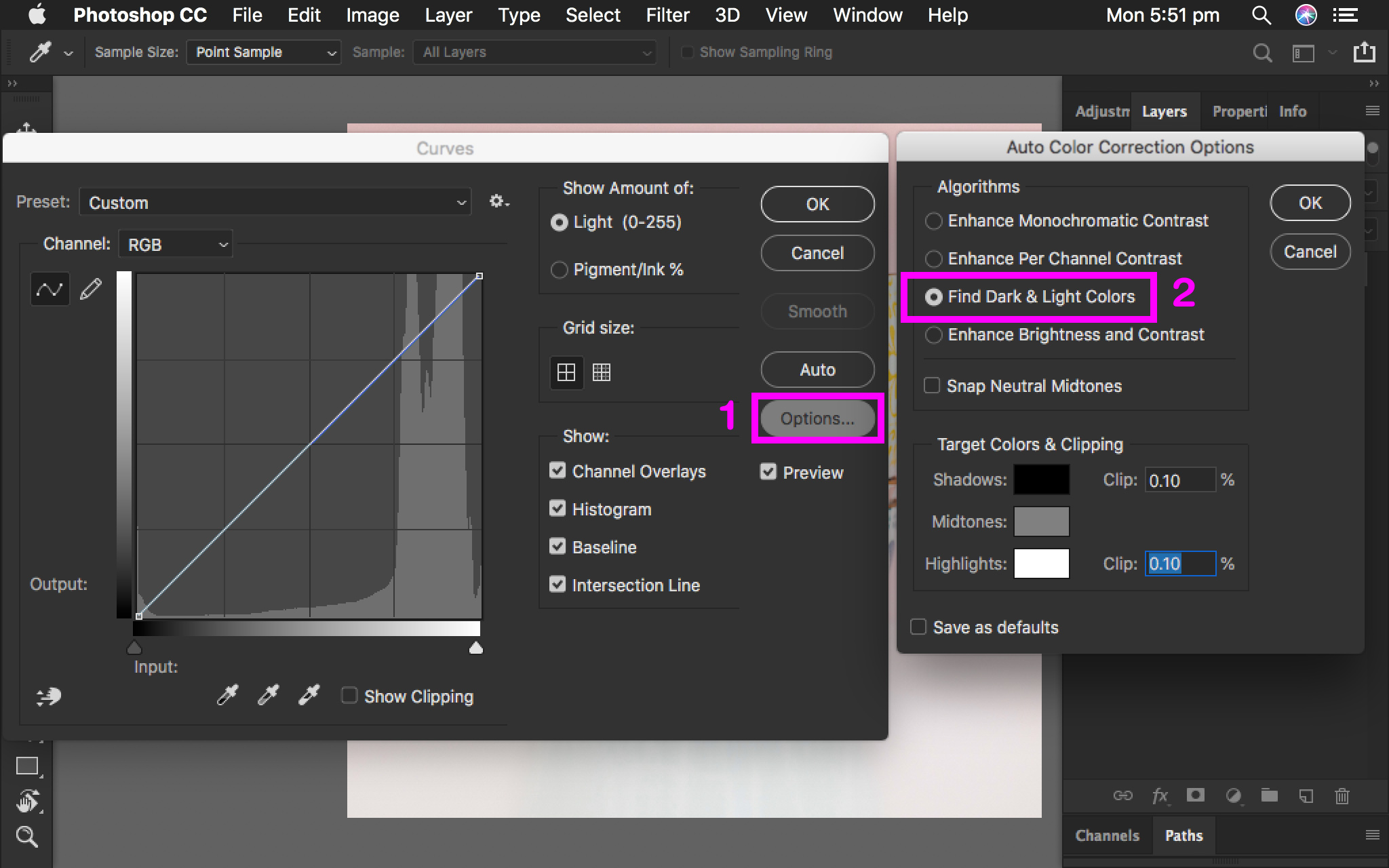
Task: Select the white point eyedropper in Curves
Action: pos(309,696)
